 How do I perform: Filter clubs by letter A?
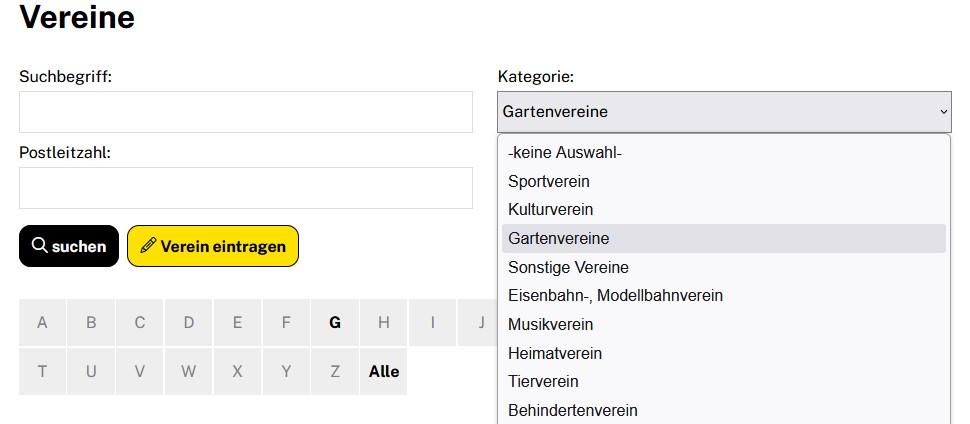tap(42, 322)
